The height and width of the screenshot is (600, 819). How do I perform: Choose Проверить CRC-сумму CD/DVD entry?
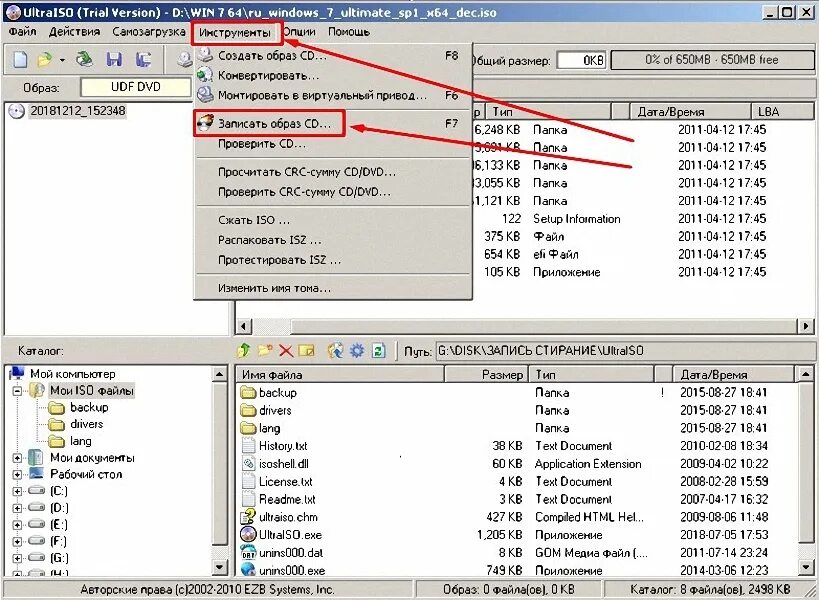pyautogui.click(x=333, y=192)
